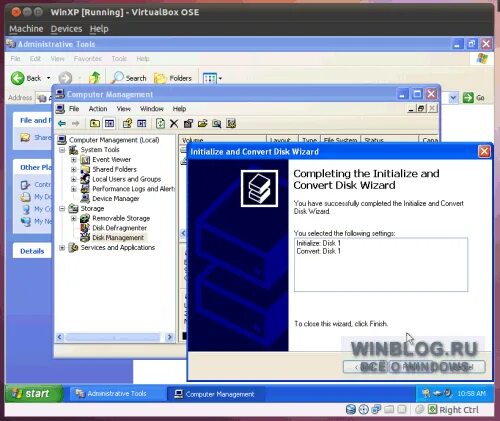This screenshot has width=500, height=421.
Task: Expand the Shared Folders node
Action: [74, 169]
